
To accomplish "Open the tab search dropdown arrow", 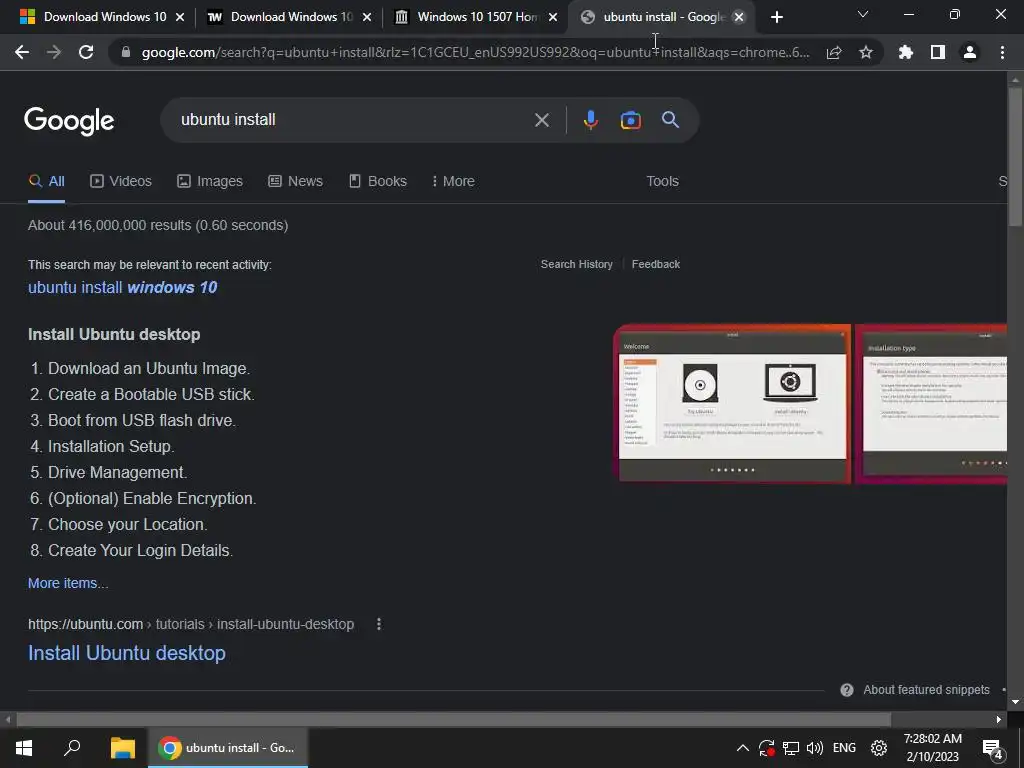I will [863, 14].
